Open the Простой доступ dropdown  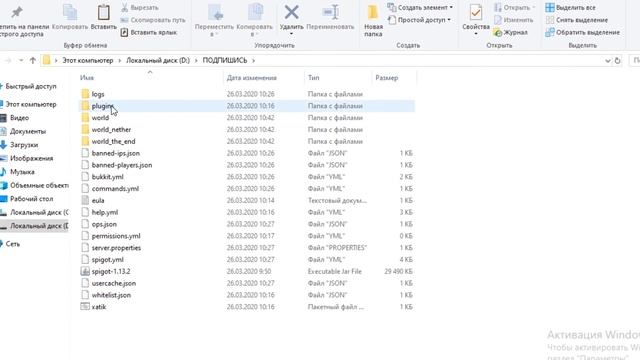tap(419, 20)
